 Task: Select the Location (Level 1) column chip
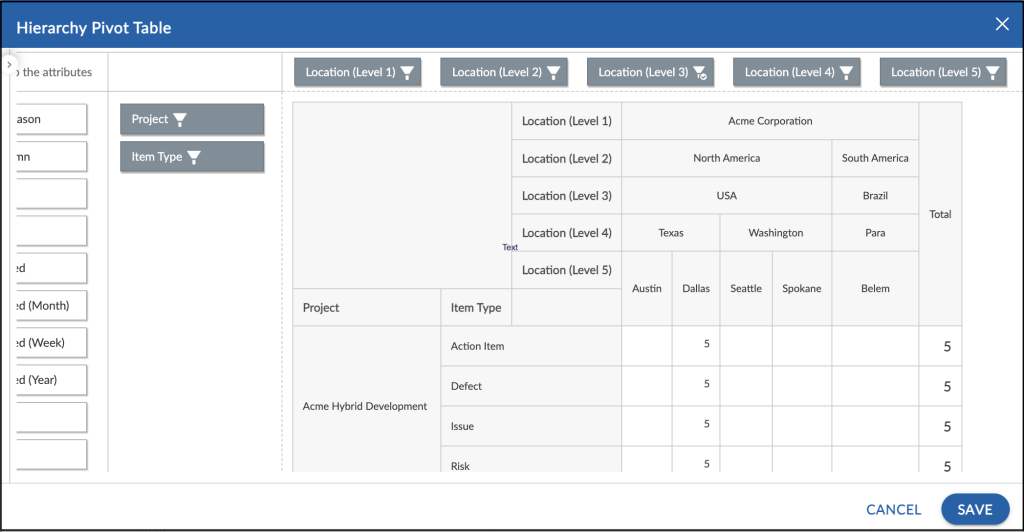tap(357, 72)
